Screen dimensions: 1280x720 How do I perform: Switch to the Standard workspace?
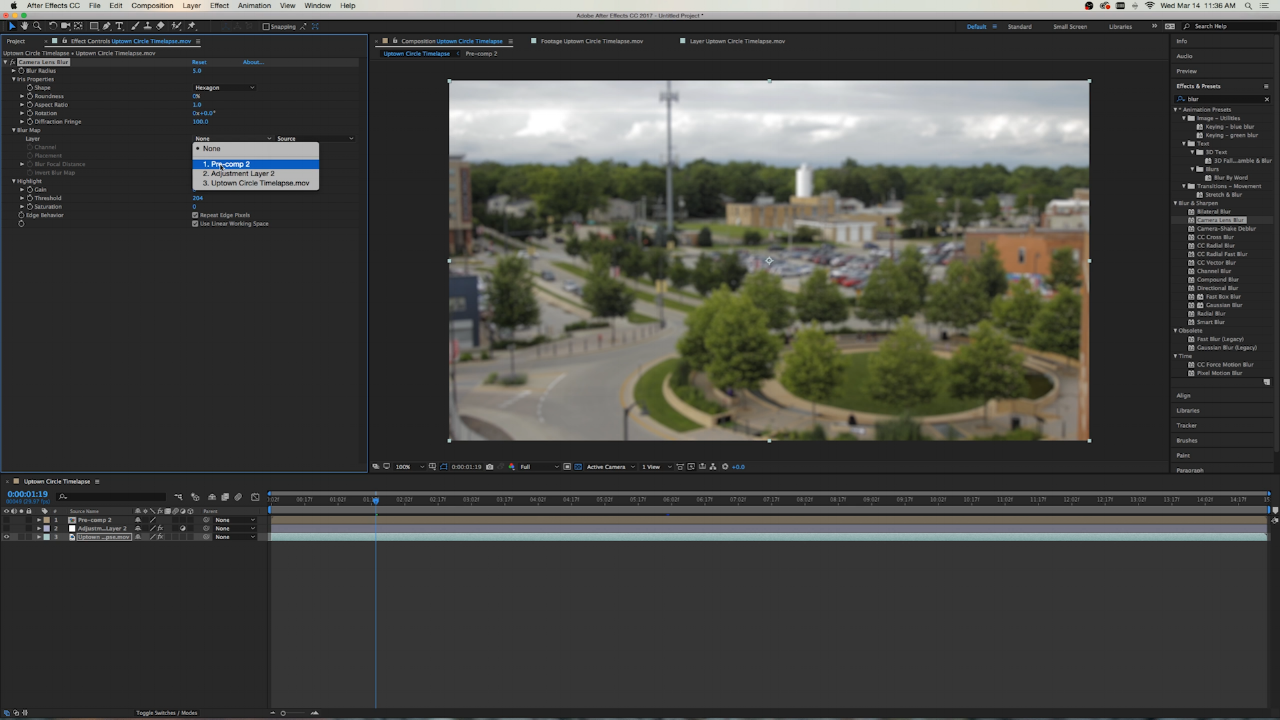pyautogui.click(x=1019, y=27)
